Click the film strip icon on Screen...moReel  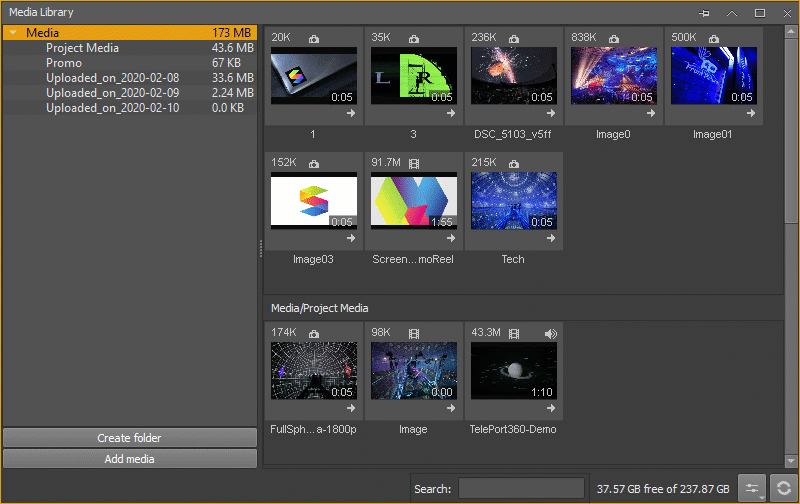pos(414,164)
